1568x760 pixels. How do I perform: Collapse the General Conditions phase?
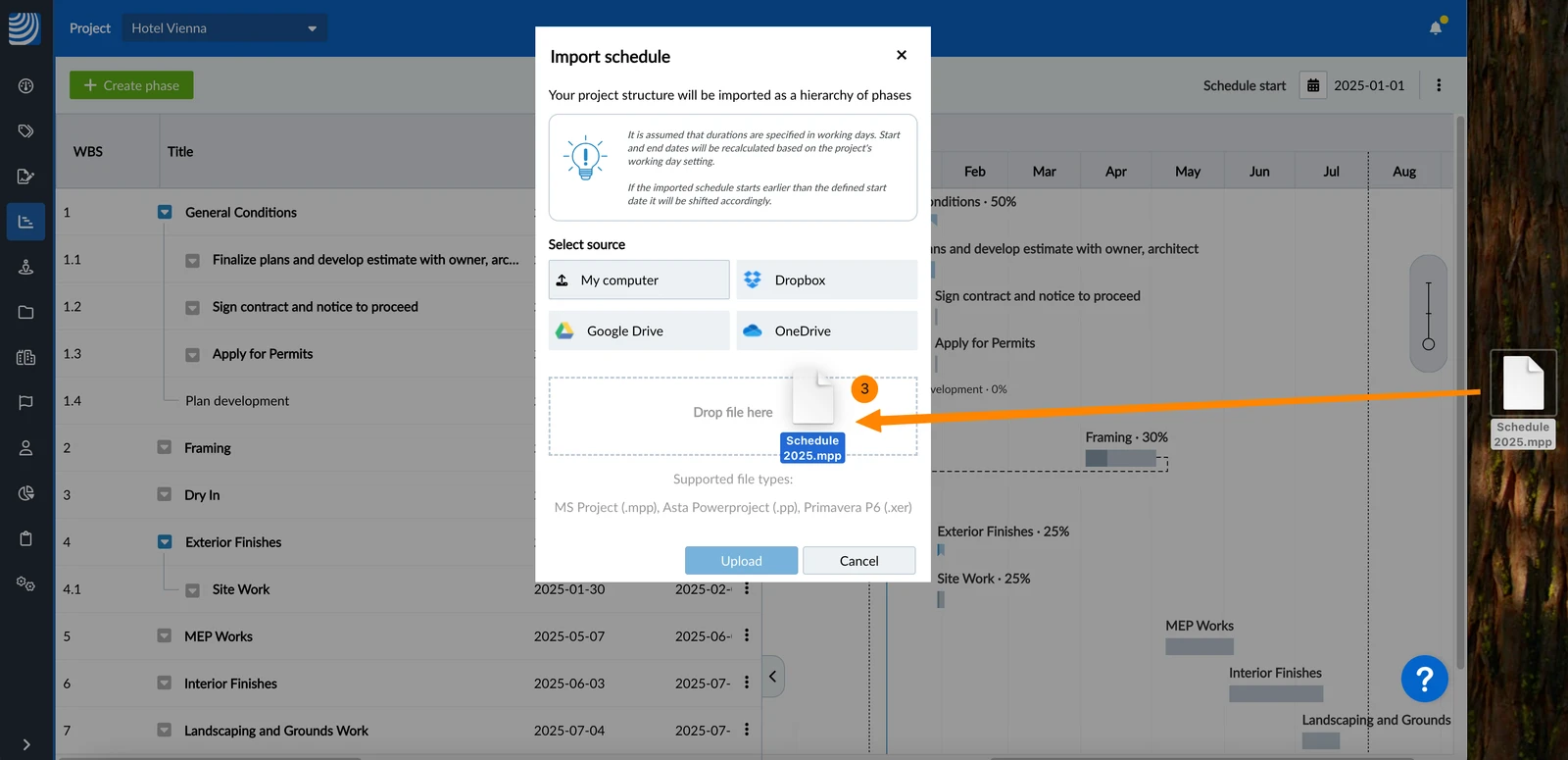165,213
